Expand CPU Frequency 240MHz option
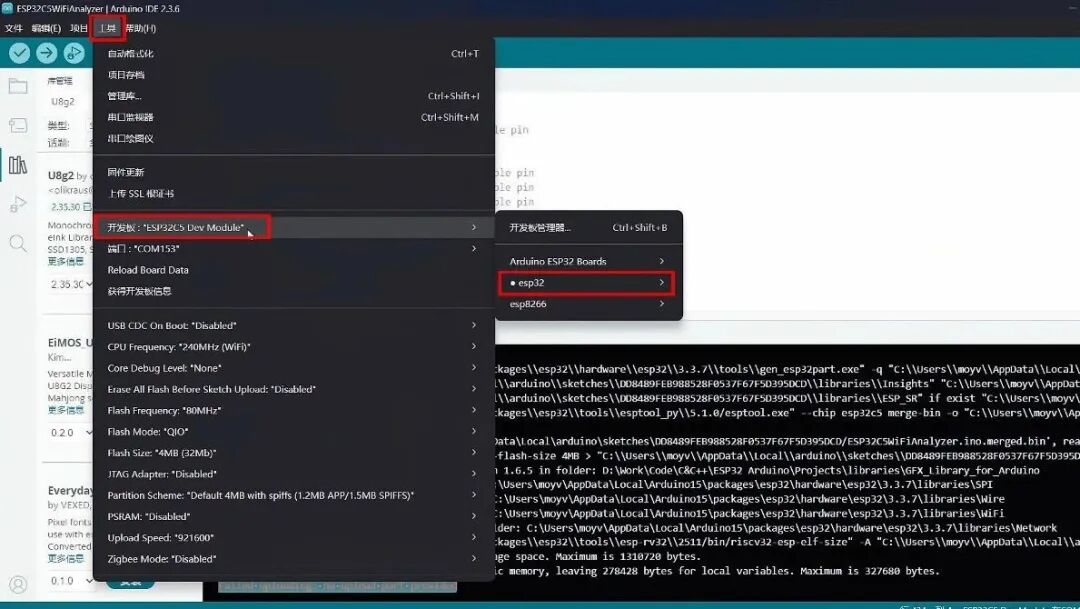 [293, 347]
